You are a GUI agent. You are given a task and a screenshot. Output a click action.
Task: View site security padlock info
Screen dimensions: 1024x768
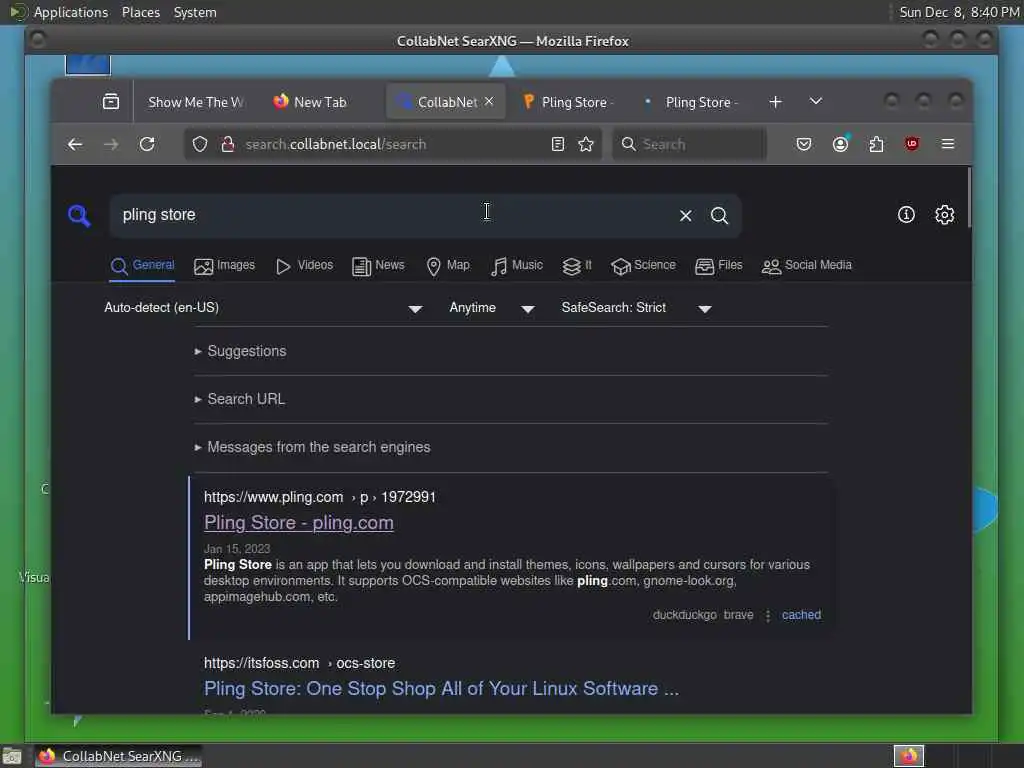click(x=228, y=144)
